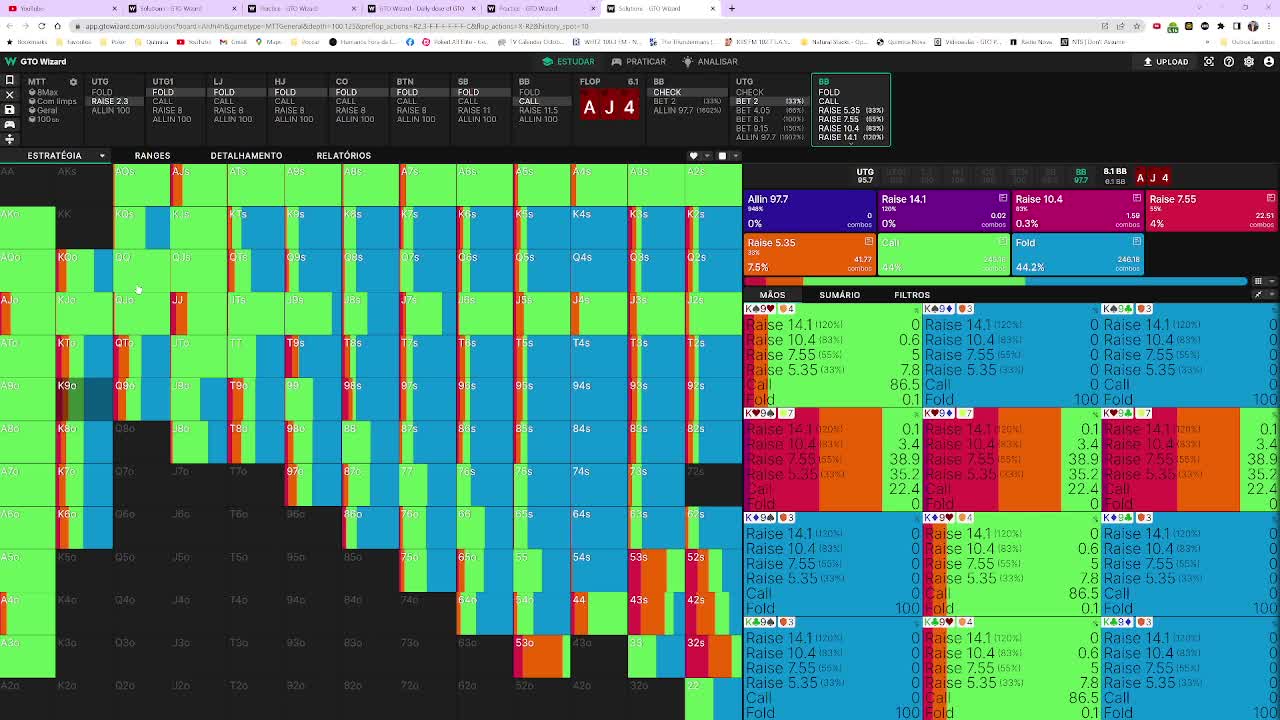
Task: Click the blue Fold action card
Action: [x=1078, y=254]
